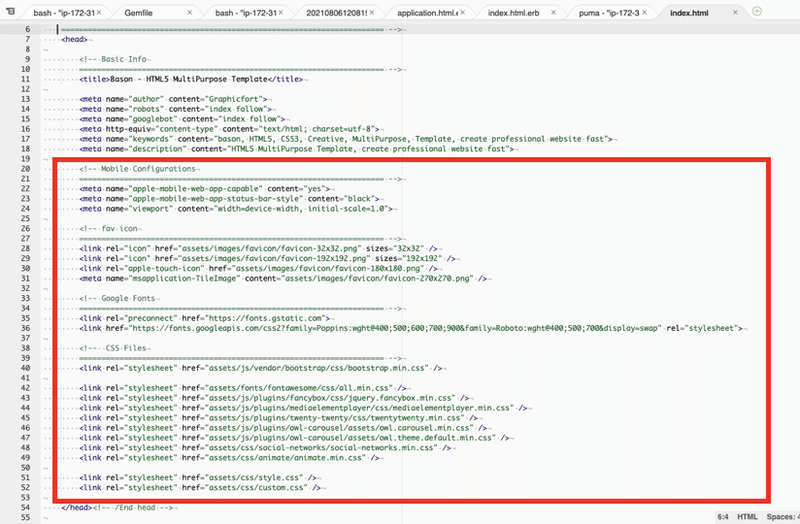
Task: Click the custom.css link line
Action: (x=200, y=488)
